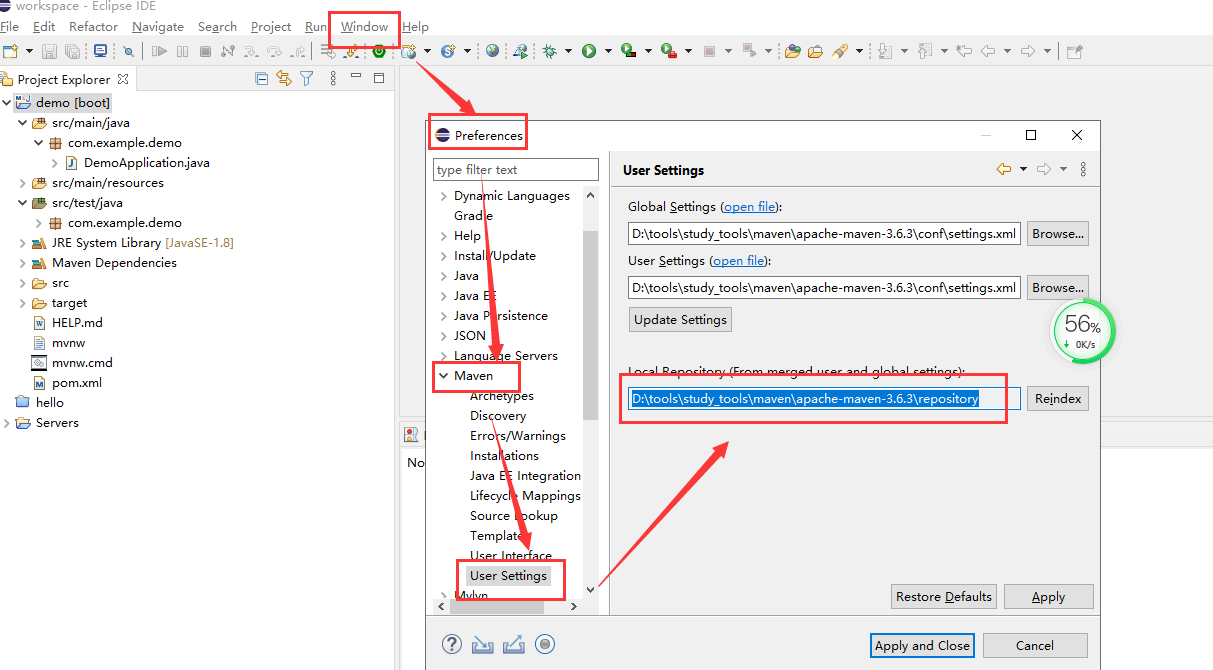This screenshot has height=670, width=1213.
Task: Open the Project Explorer filter icon
Action: tap(307, 79)
